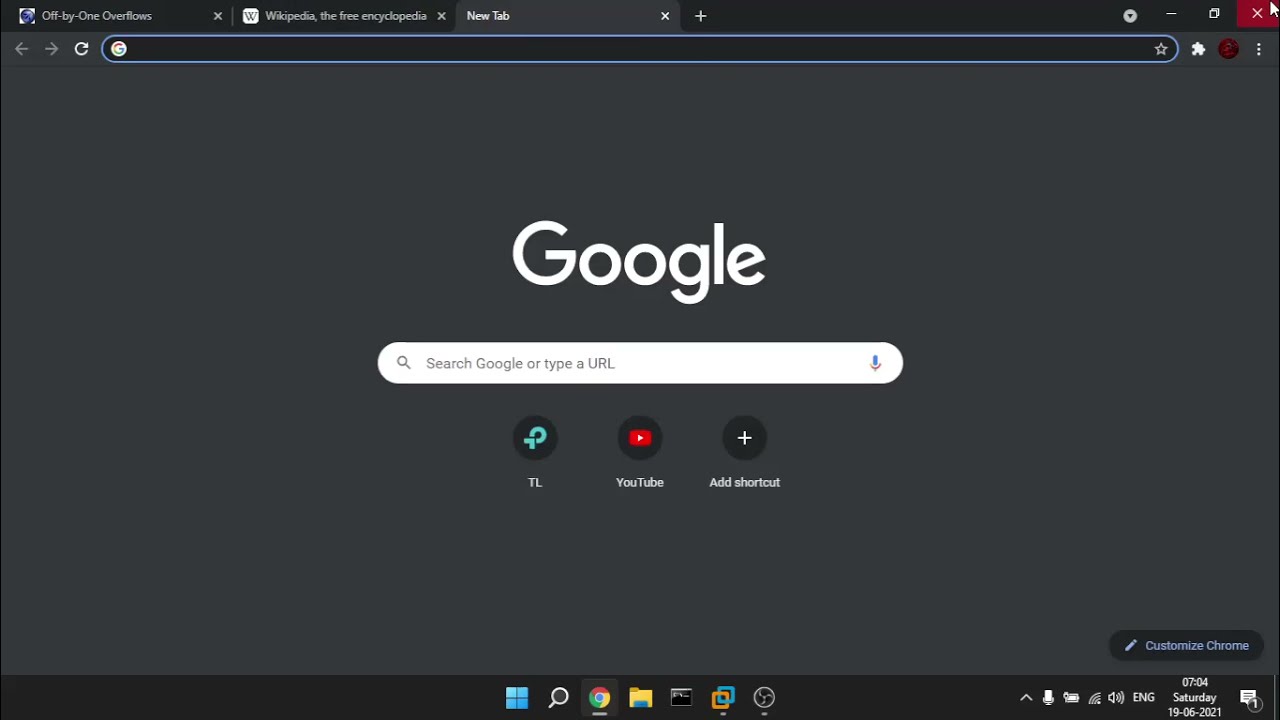Close the Wikipedia tab
1280x720 pixels.
[x=441, y=16]
